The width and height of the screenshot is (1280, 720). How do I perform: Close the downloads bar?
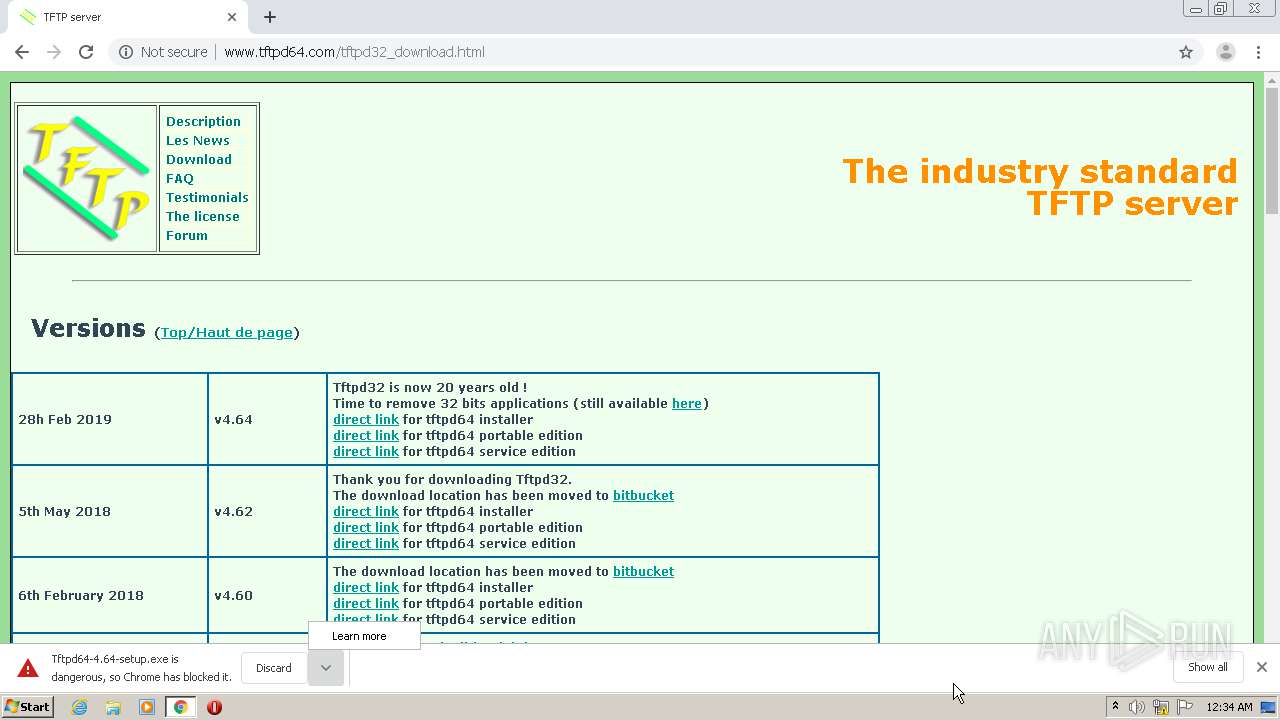pos(1261,667)
